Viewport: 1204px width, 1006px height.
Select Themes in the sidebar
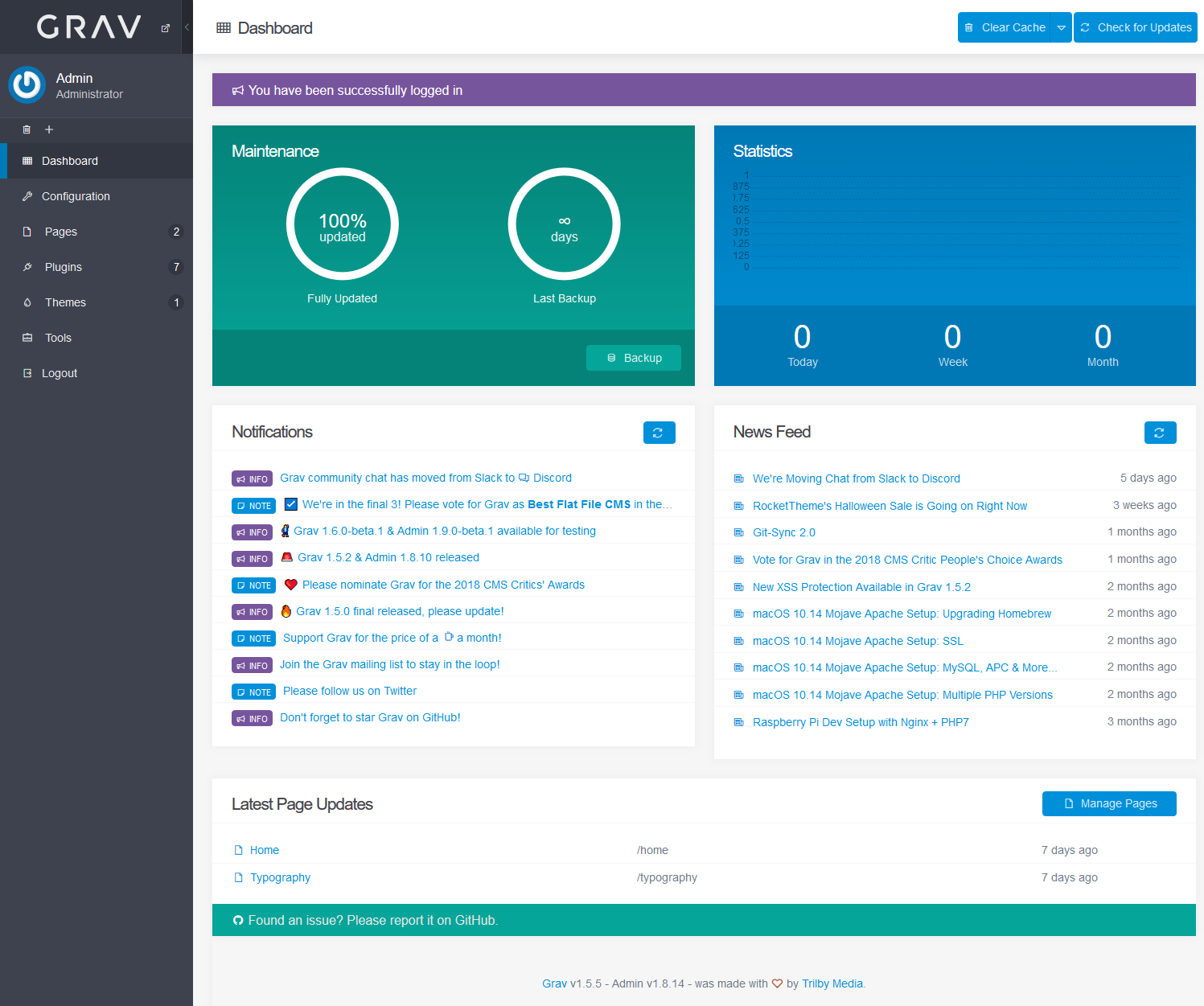coord(97,302)
